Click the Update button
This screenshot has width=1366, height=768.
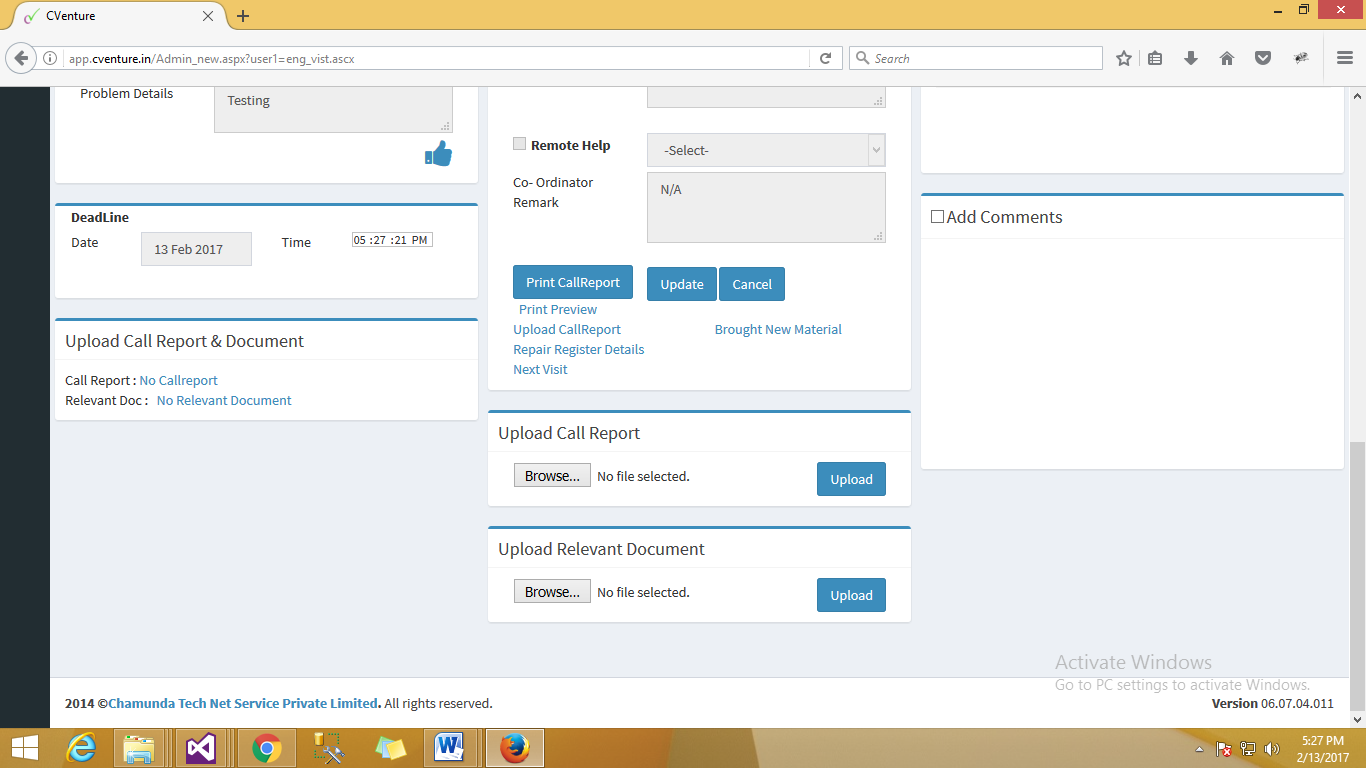coord(682,284)
